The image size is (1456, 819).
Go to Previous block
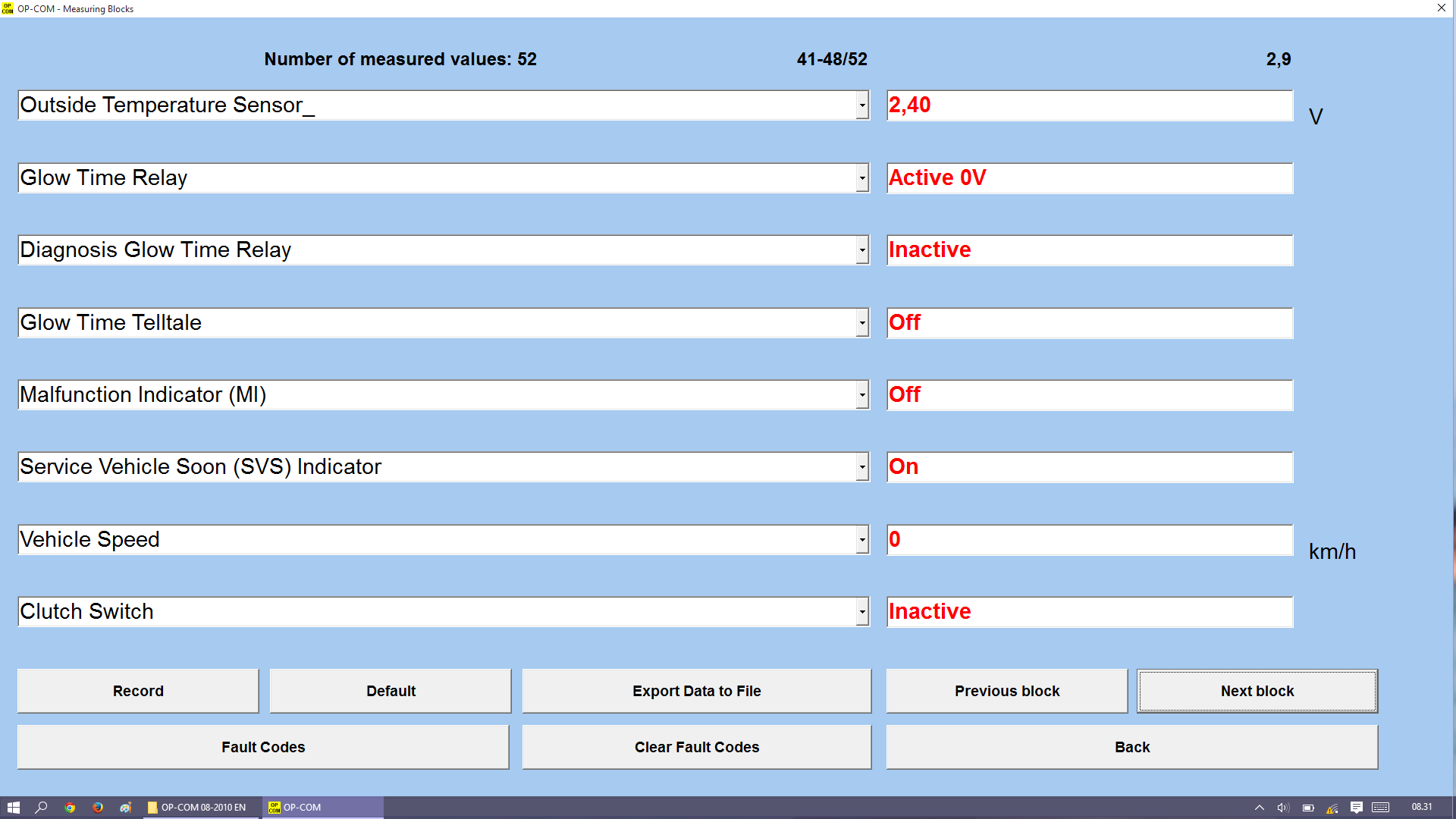coord(1007,691)
